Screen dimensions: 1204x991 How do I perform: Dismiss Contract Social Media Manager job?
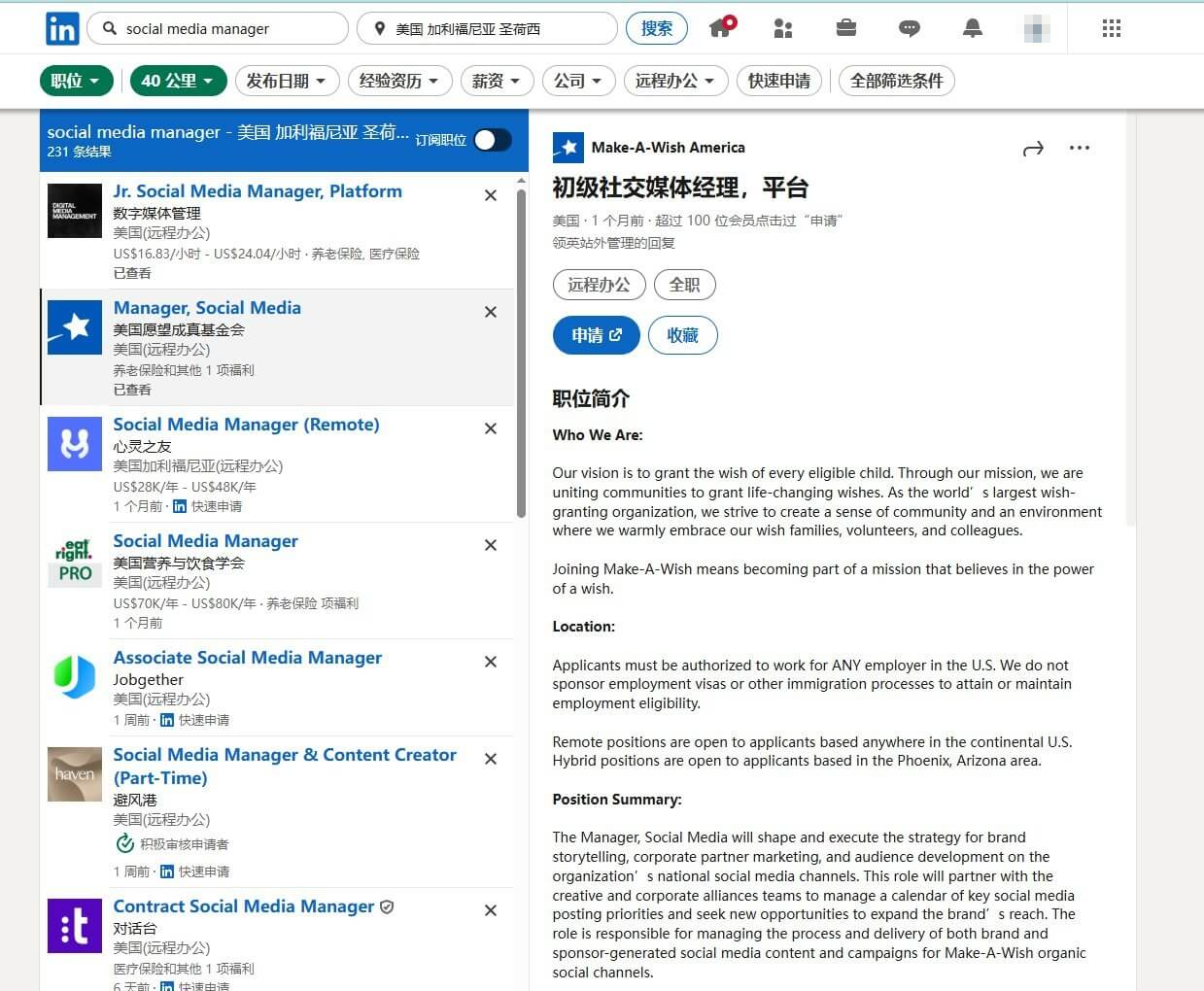coord(491,910)
